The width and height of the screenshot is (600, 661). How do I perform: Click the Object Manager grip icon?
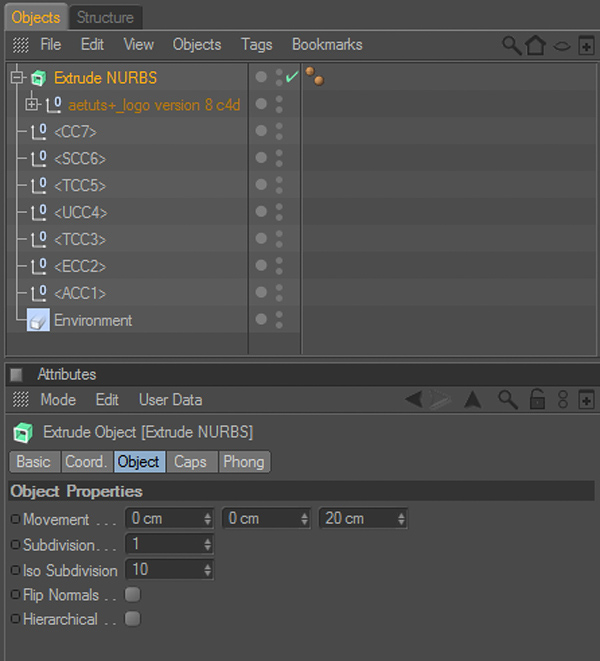point(21,45)
